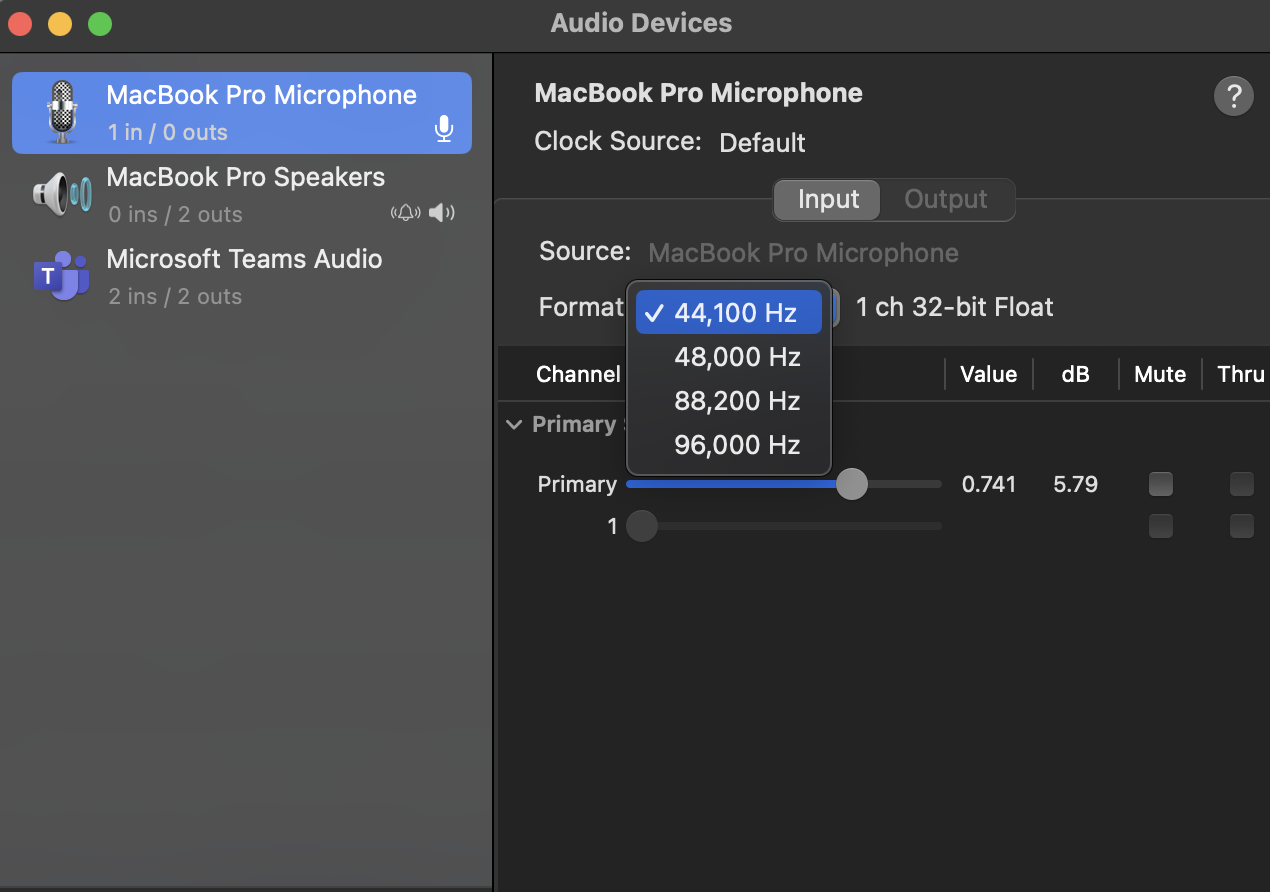1270x892 pixels.
Task: Set sample rate to 96,000 Hz
Action: [729, 445]
